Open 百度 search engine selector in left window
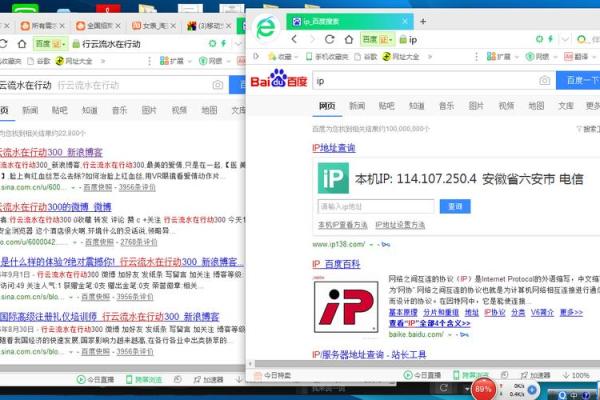Image resolution: width=600 pixels, height=400 pixels. (x=51, y=44)
